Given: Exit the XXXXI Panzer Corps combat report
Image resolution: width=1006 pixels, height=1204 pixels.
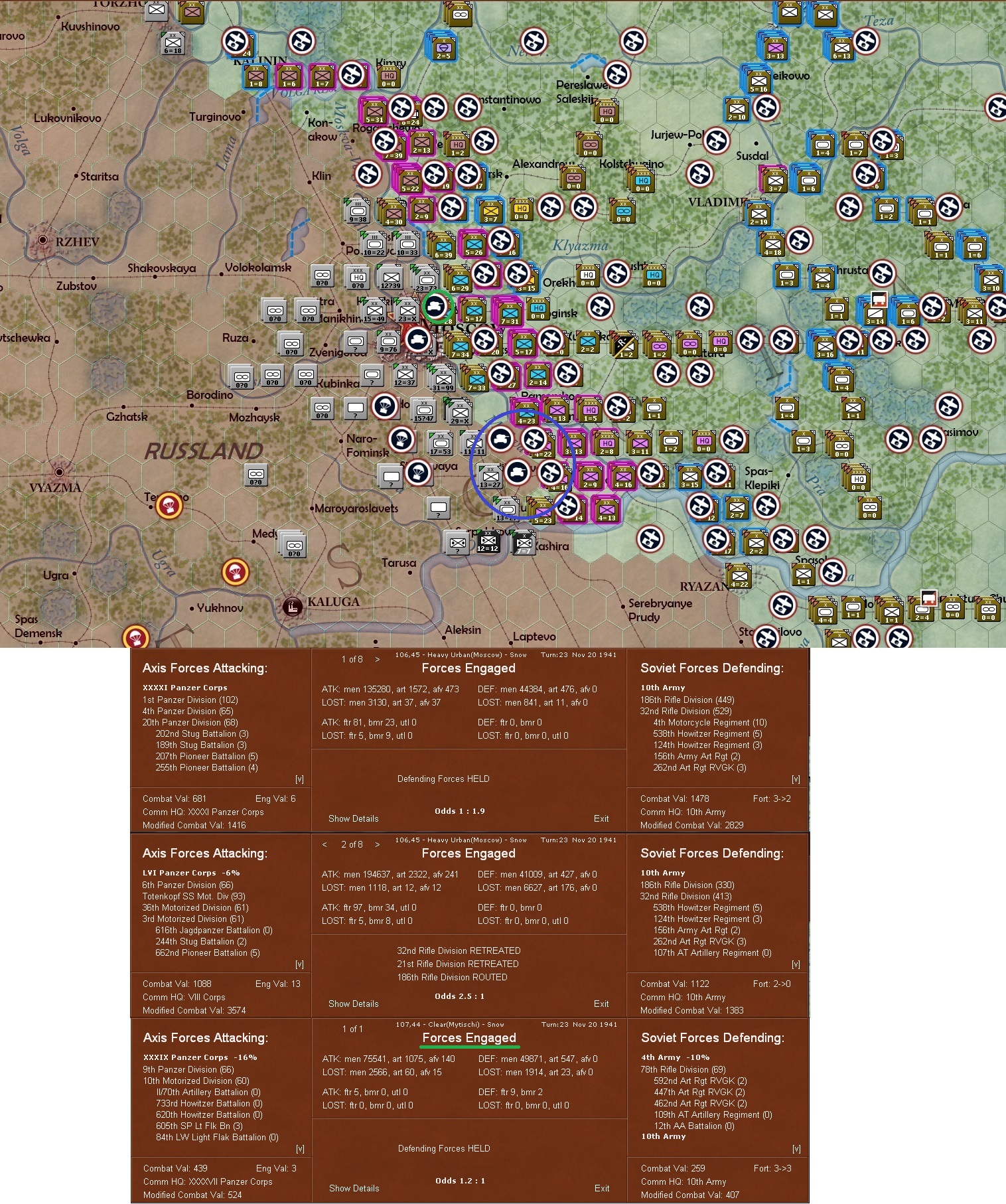Looking at the screenshot, I should point(601,818).
